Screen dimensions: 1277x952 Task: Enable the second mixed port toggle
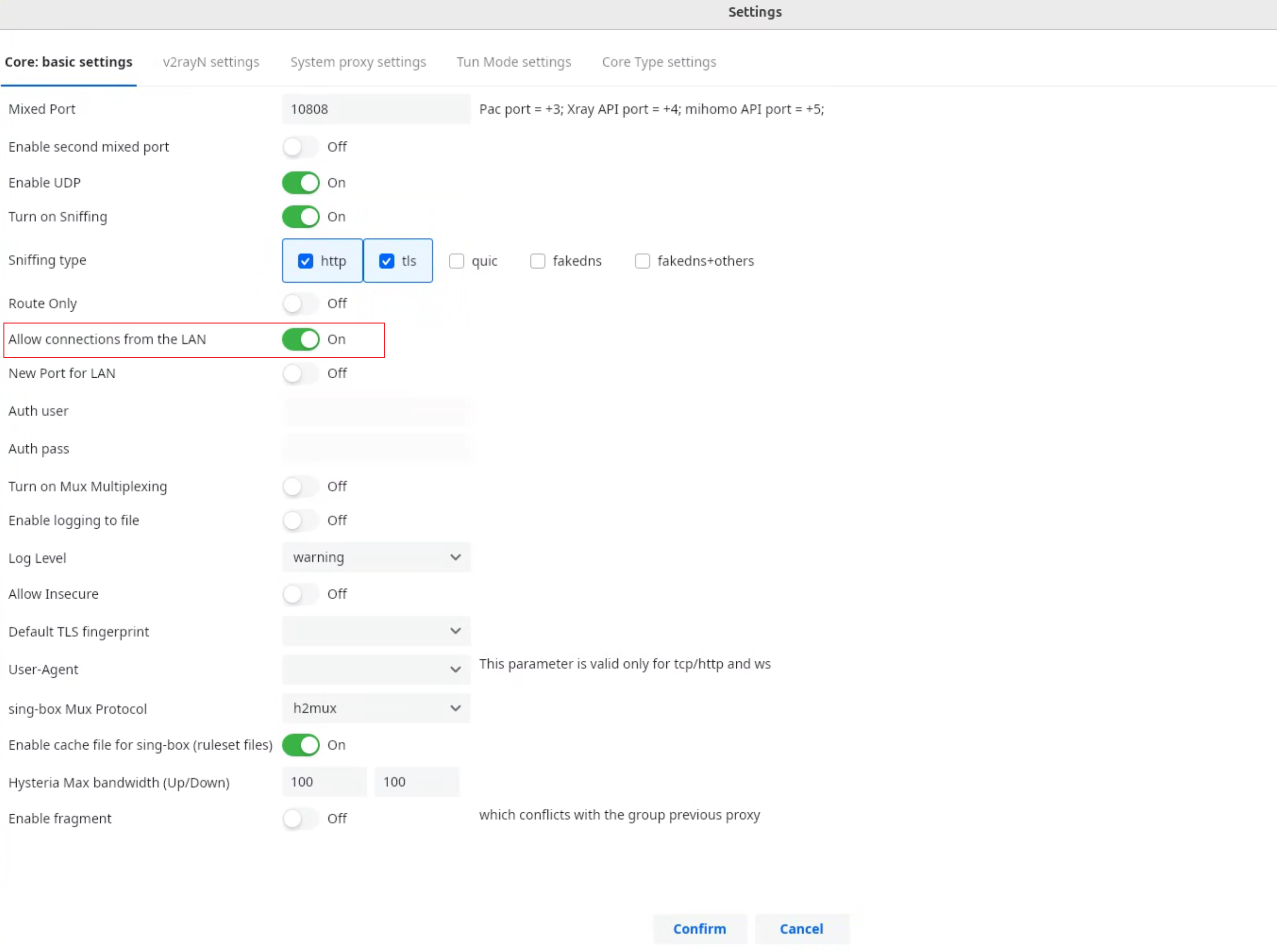(x=300, y=147)
